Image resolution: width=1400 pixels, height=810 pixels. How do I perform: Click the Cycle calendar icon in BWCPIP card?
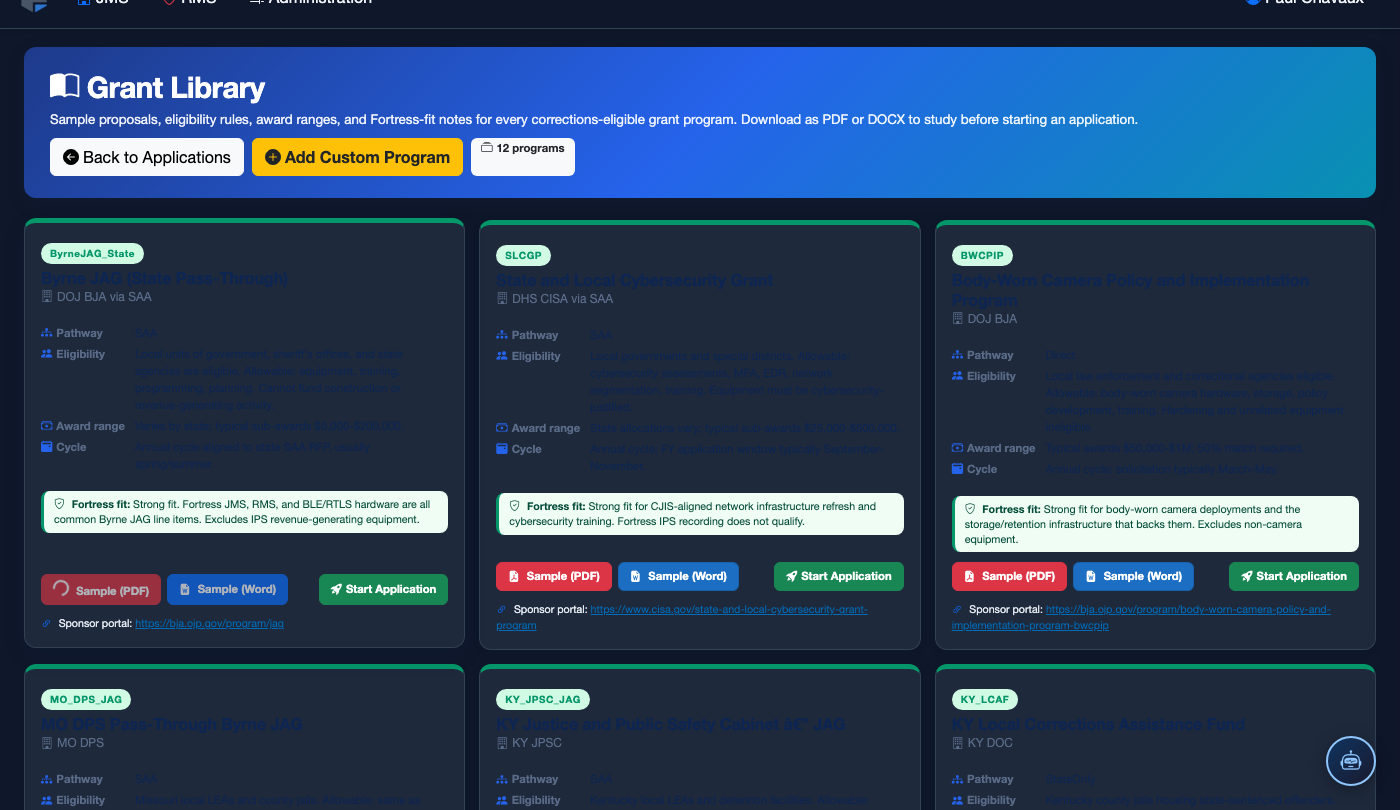tap(957, 469)
